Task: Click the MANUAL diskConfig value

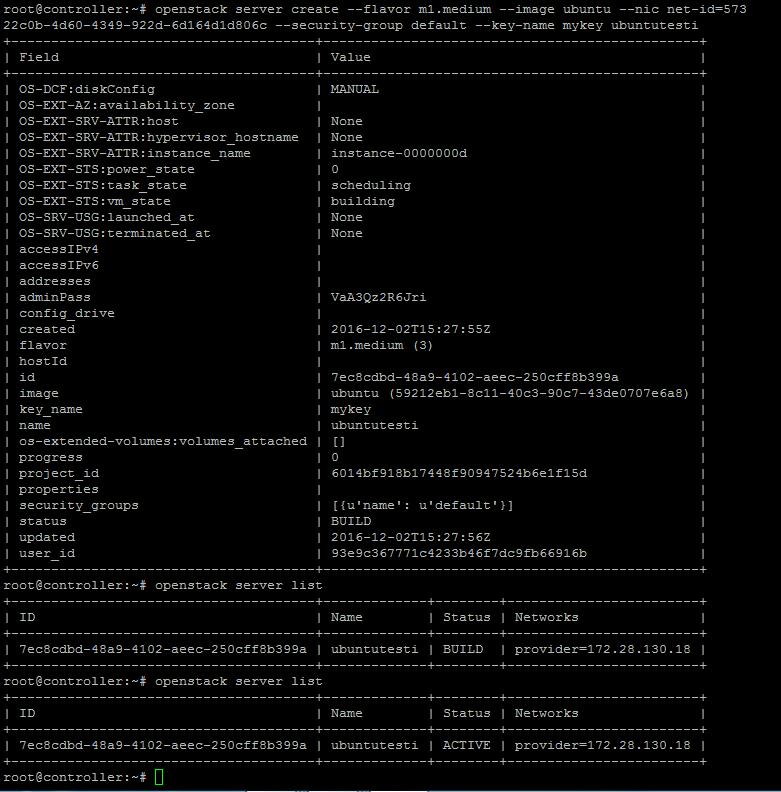Action: click(355, 89)
